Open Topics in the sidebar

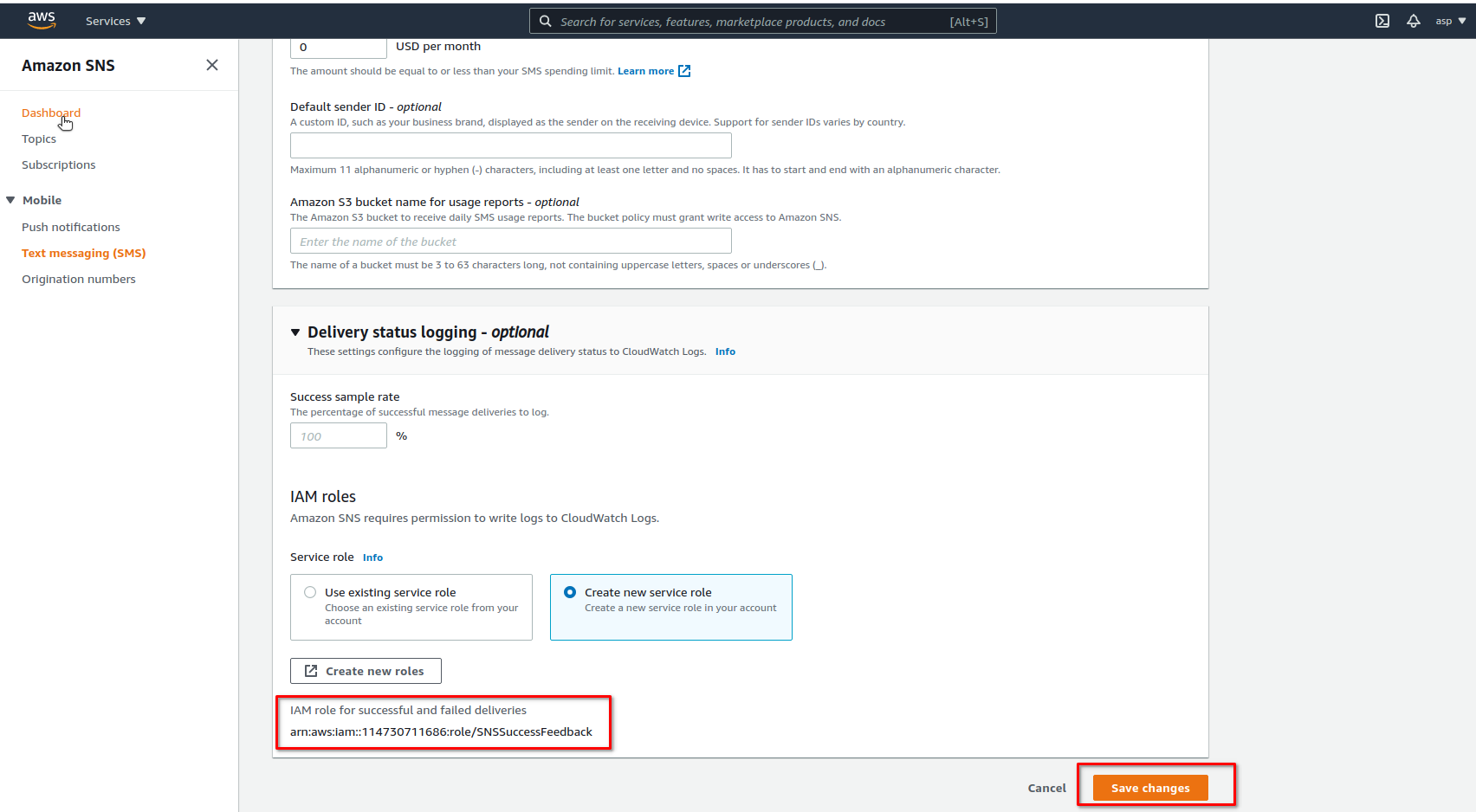[39, 139]
